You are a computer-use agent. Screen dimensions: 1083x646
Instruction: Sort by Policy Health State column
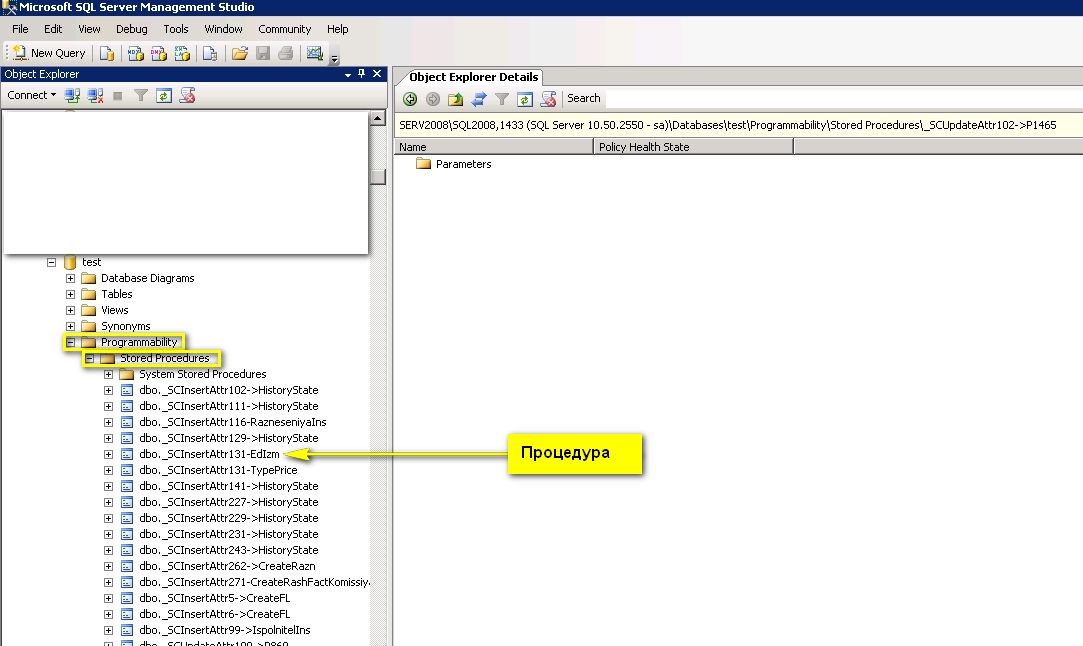tap(693, 146)
